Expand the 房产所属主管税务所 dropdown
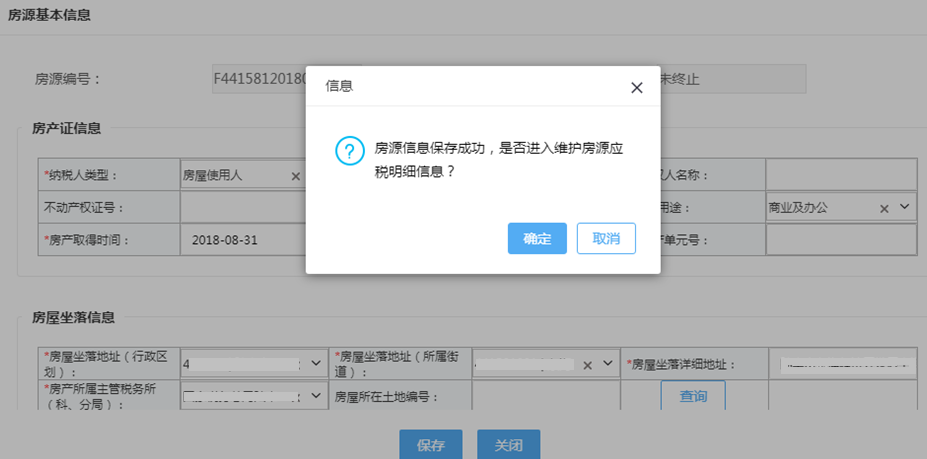 click(316, 395)
